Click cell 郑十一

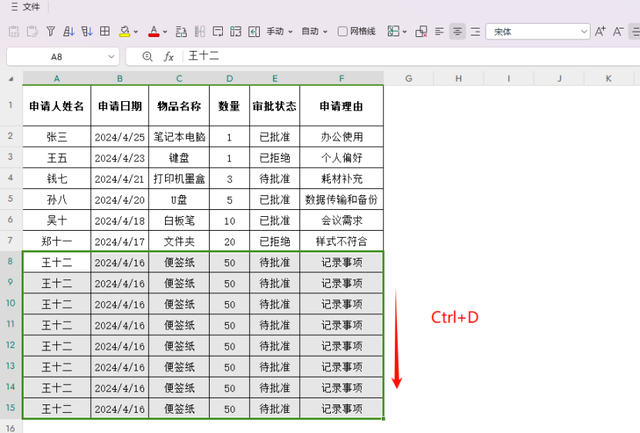[x=57, y=242]
